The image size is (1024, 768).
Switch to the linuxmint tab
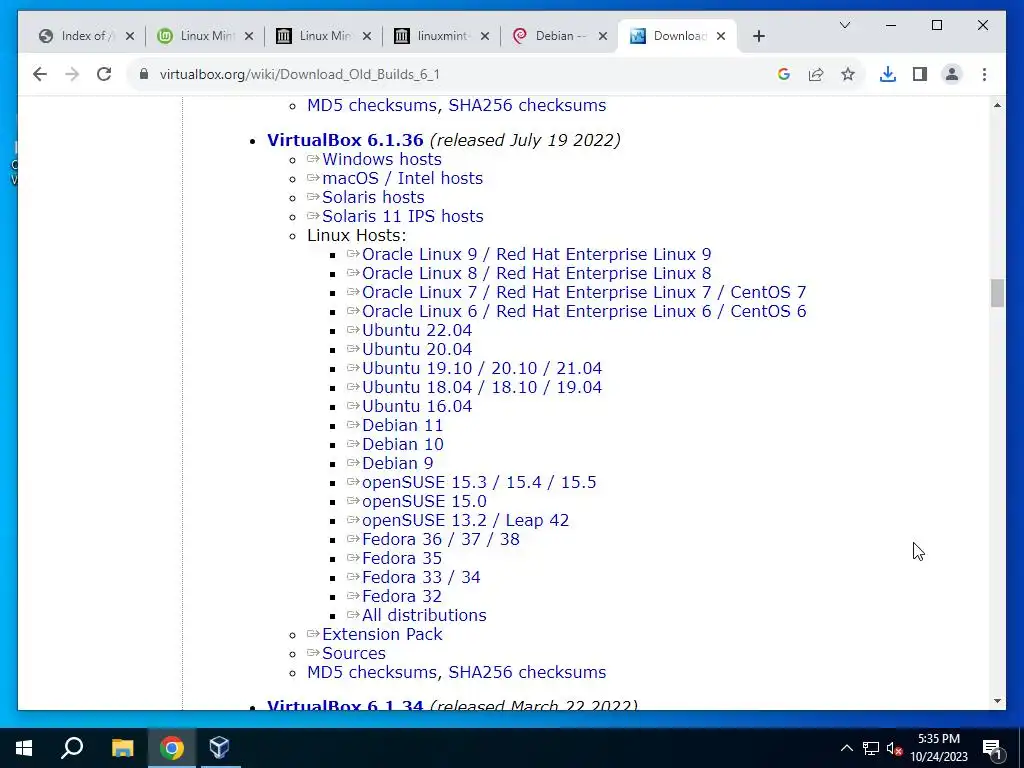[443, 36]
